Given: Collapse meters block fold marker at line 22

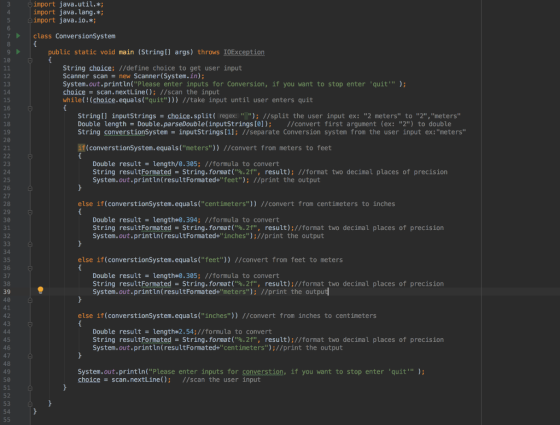Looking at the screenshot, I should 30,156.
